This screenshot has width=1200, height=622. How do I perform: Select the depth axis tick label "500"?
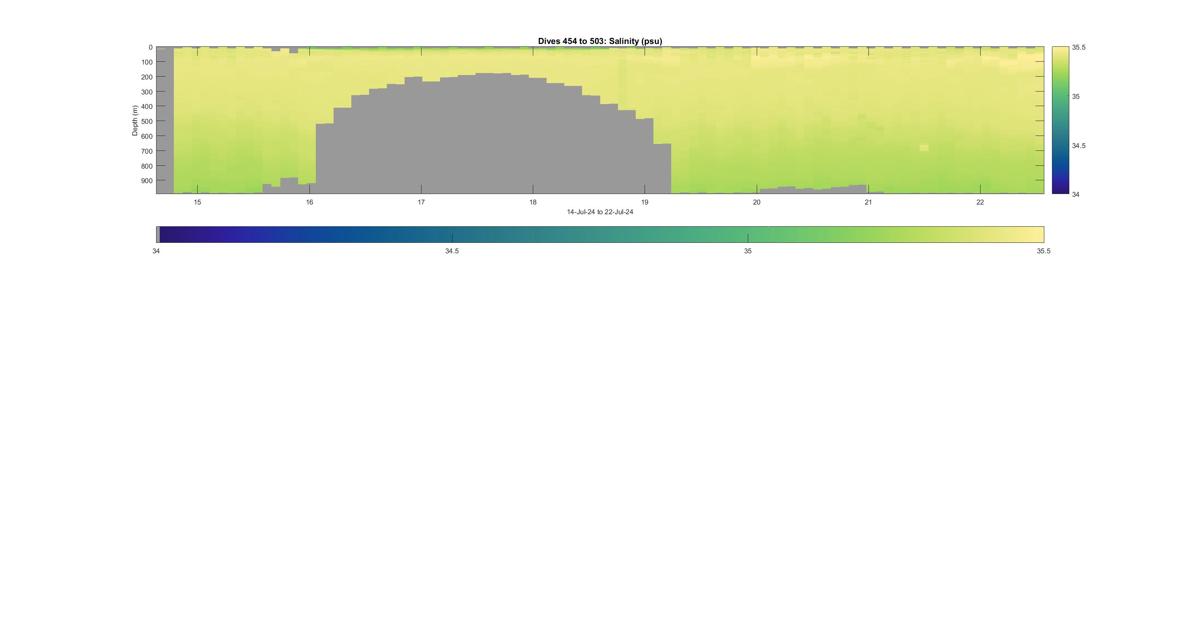tap(147, 121)
